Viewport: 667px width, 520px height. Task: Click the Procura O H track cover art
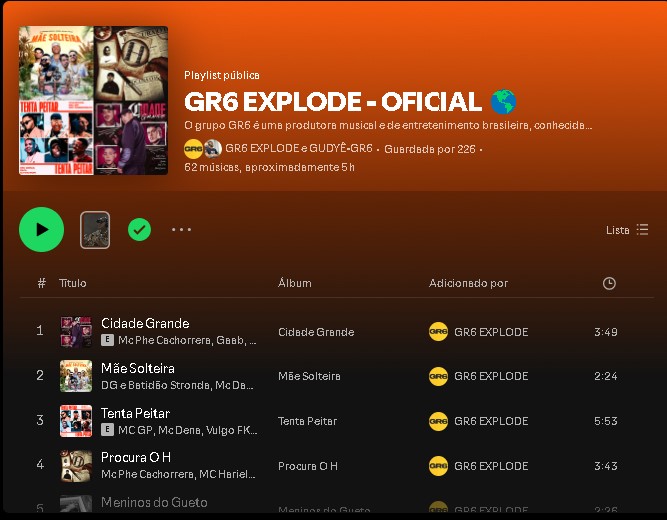click(x=76, y=466)
